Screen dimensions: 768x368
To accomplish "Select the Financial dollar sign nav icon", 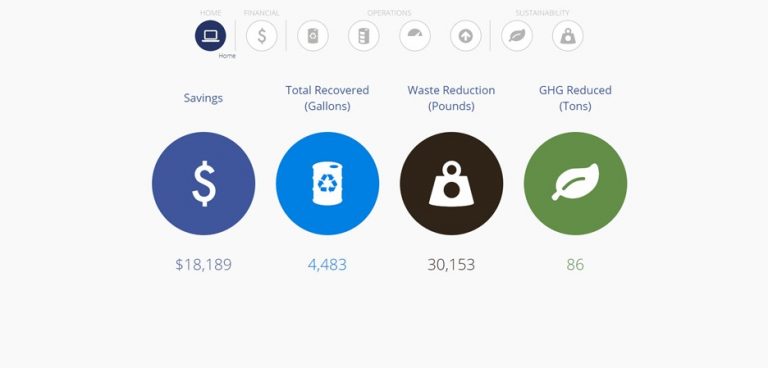I will coord(262,36).
